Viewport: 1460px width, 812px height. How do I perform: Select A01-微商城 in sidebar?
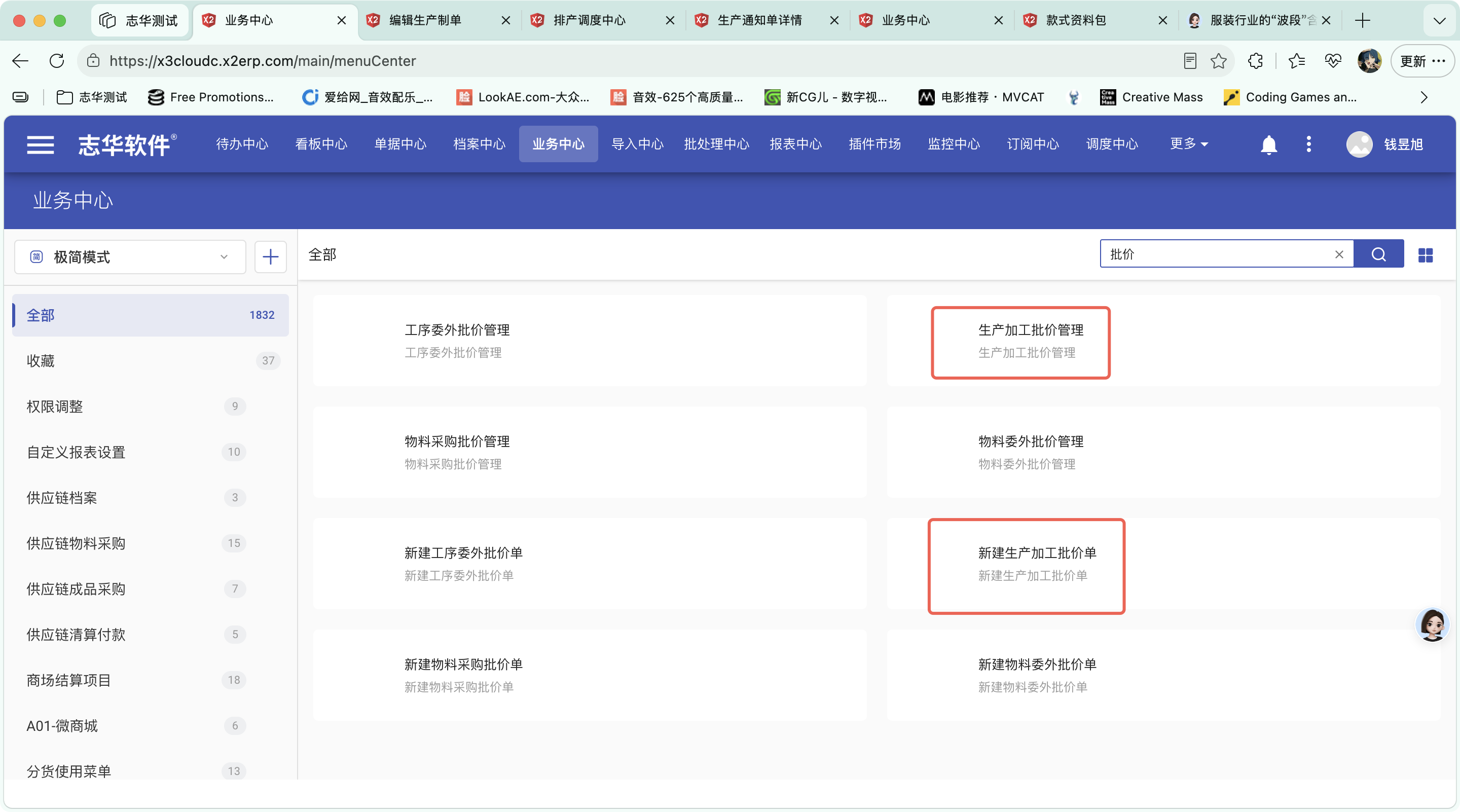coord(150,725)
